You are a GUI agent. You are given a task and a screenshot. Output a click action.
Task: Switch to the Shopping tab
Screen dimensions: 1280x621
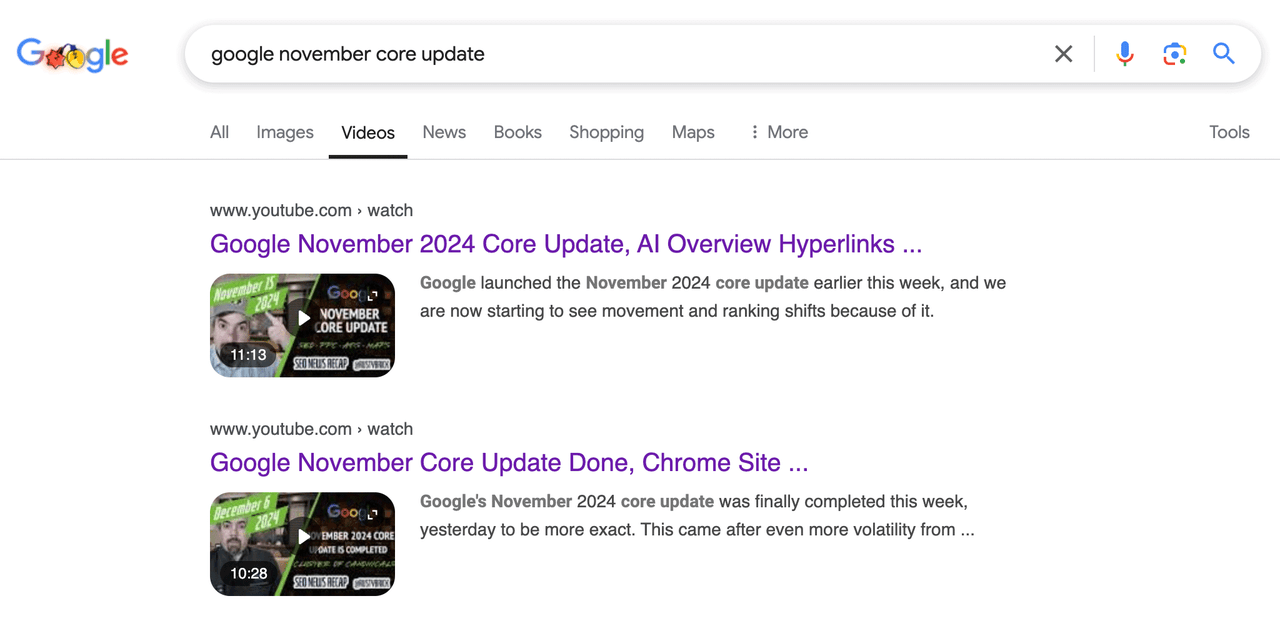click(606, 132)
